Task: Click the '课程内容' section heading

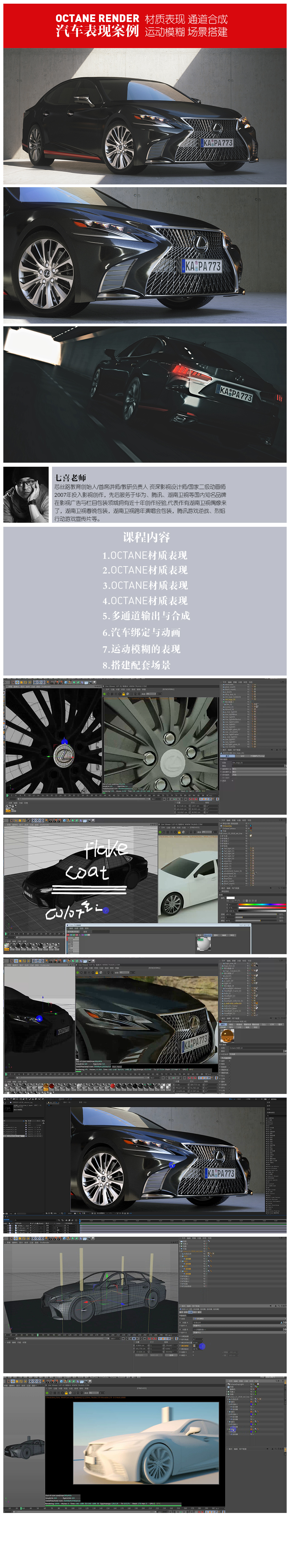Action: [147, 537]
